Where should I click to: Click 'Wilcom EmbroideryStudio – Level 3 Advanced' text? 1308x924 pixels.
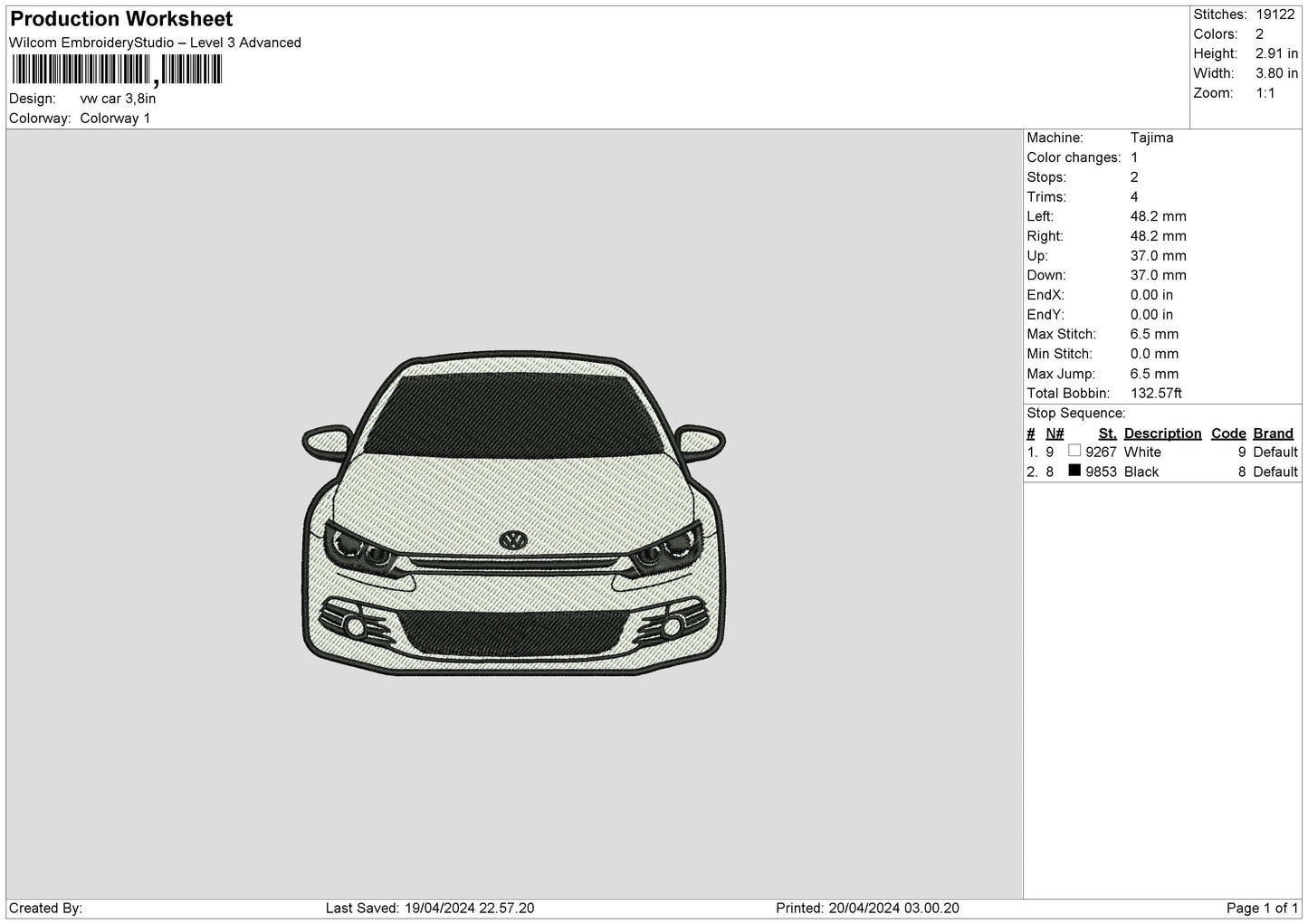coord(155,43)
